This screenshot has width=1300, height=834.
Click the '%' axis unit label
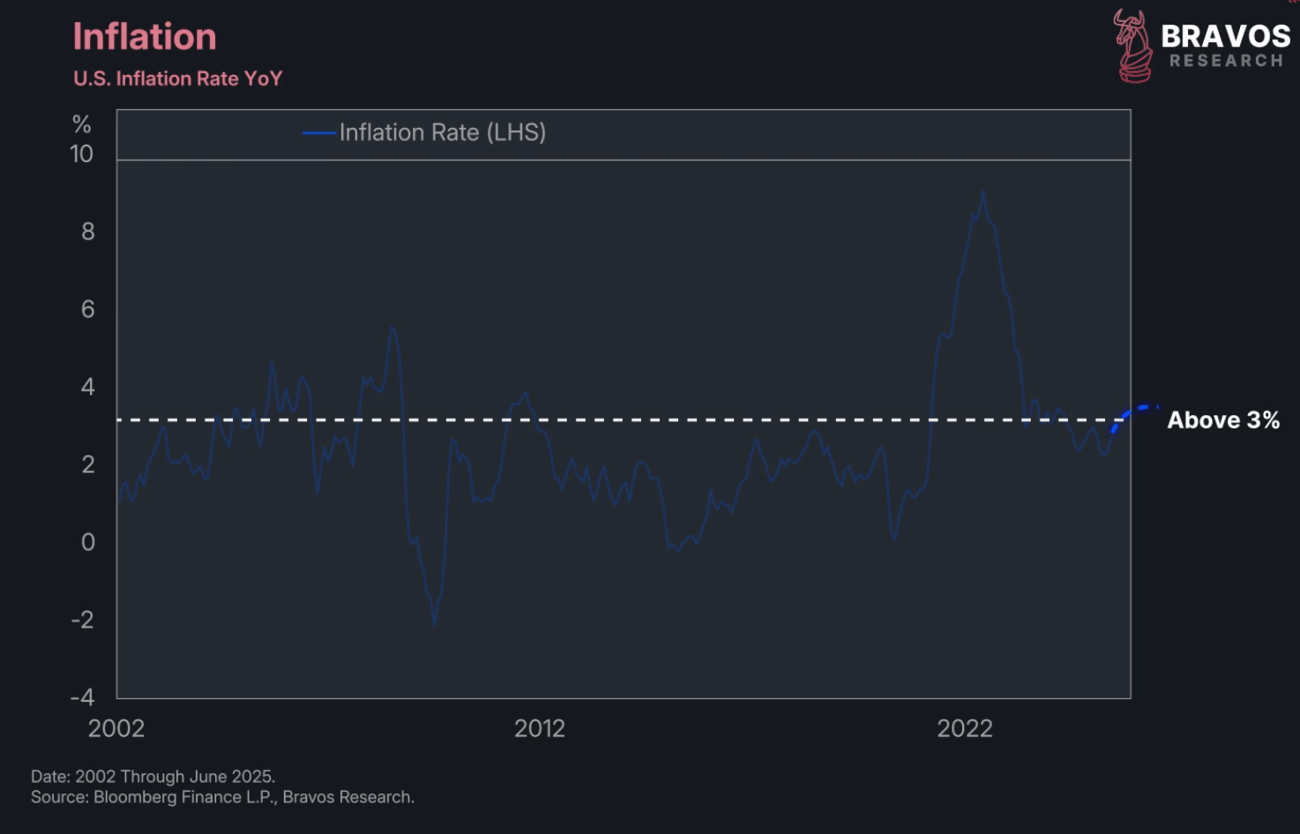pyautogui.click(x=82, y=125)
